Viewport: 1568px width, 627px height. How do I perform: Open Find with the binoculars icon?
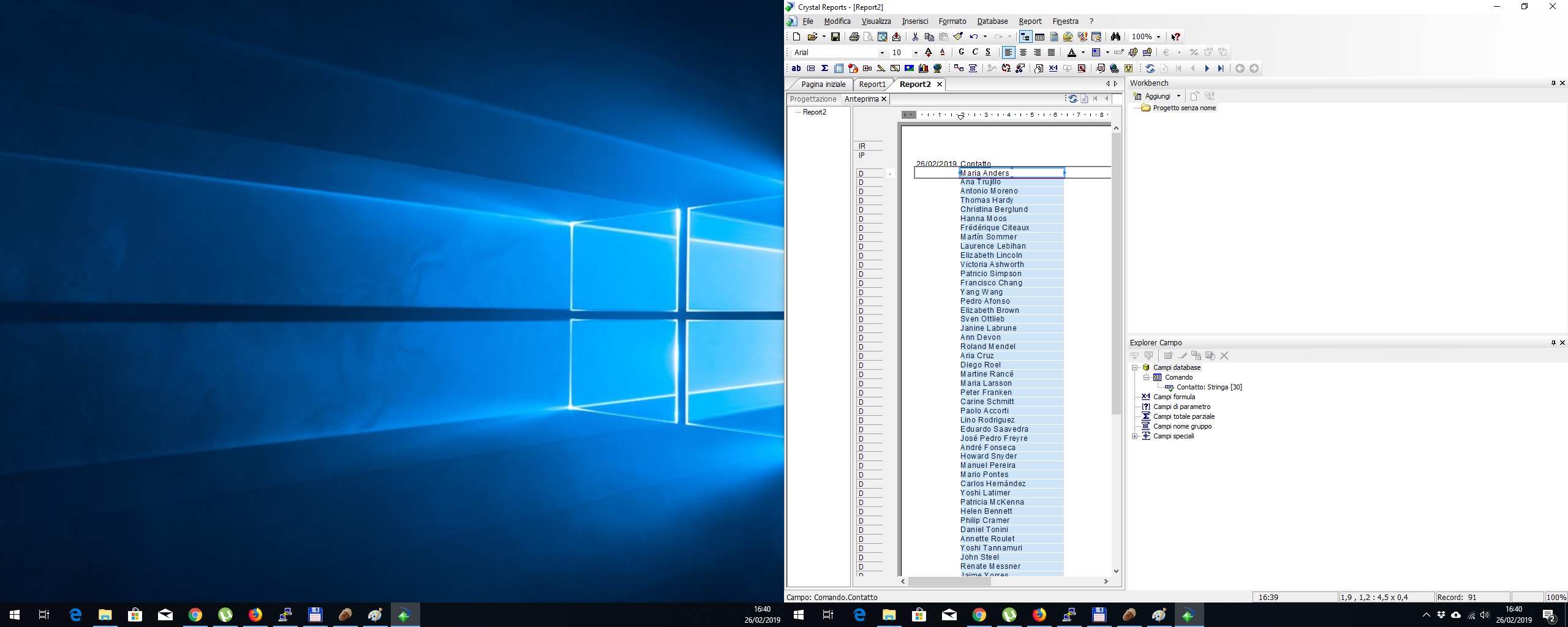point(1115,37)
